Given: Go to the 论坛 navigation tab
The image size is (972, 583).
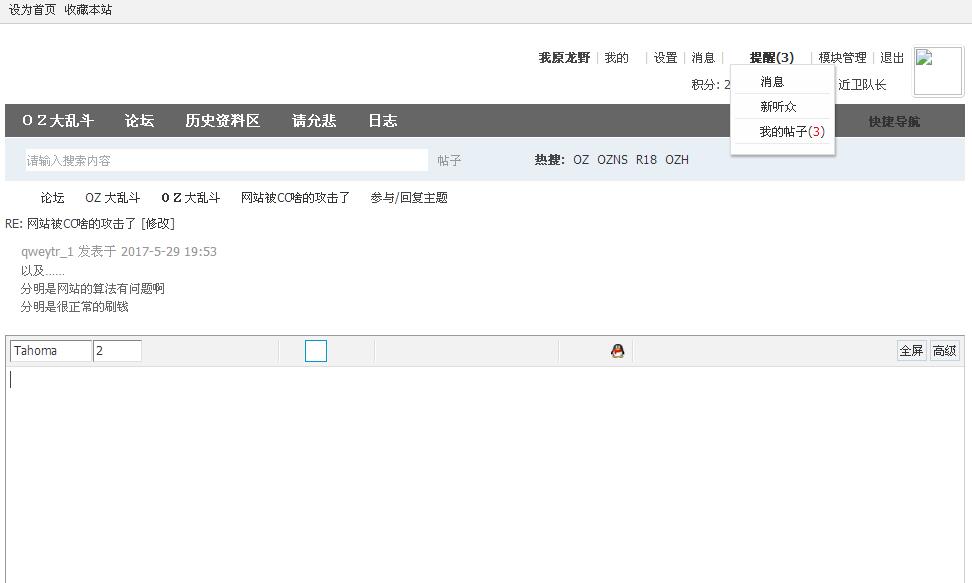Looking at the screenshot, I should click(x=139, y=120).
